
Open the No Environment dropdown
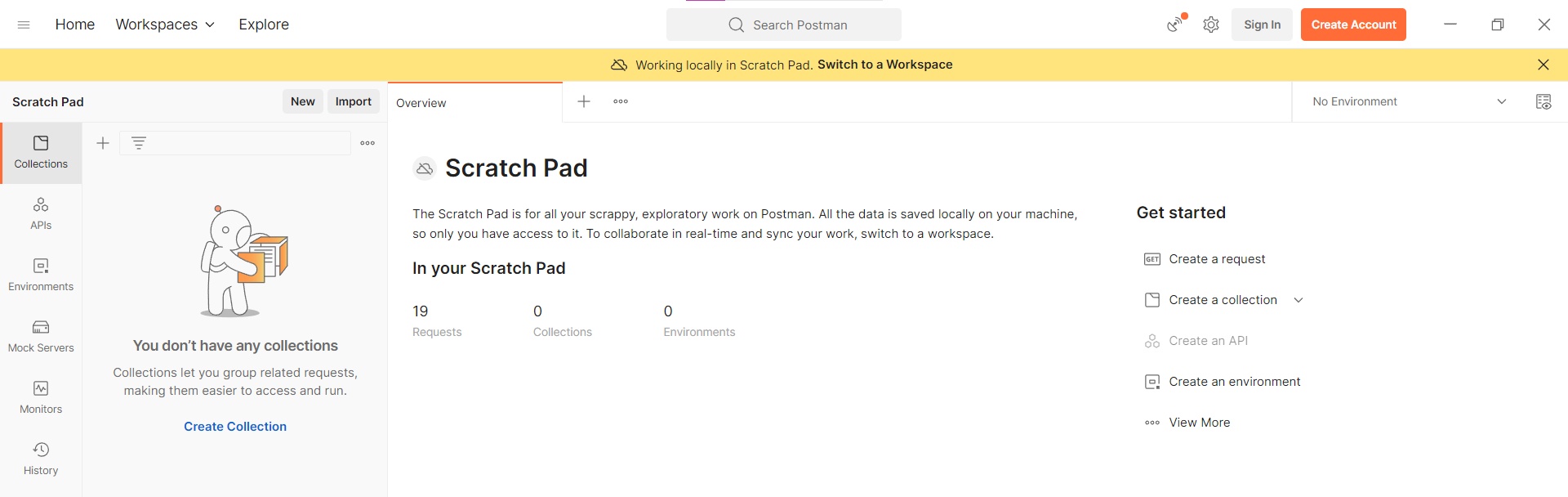1410,101
